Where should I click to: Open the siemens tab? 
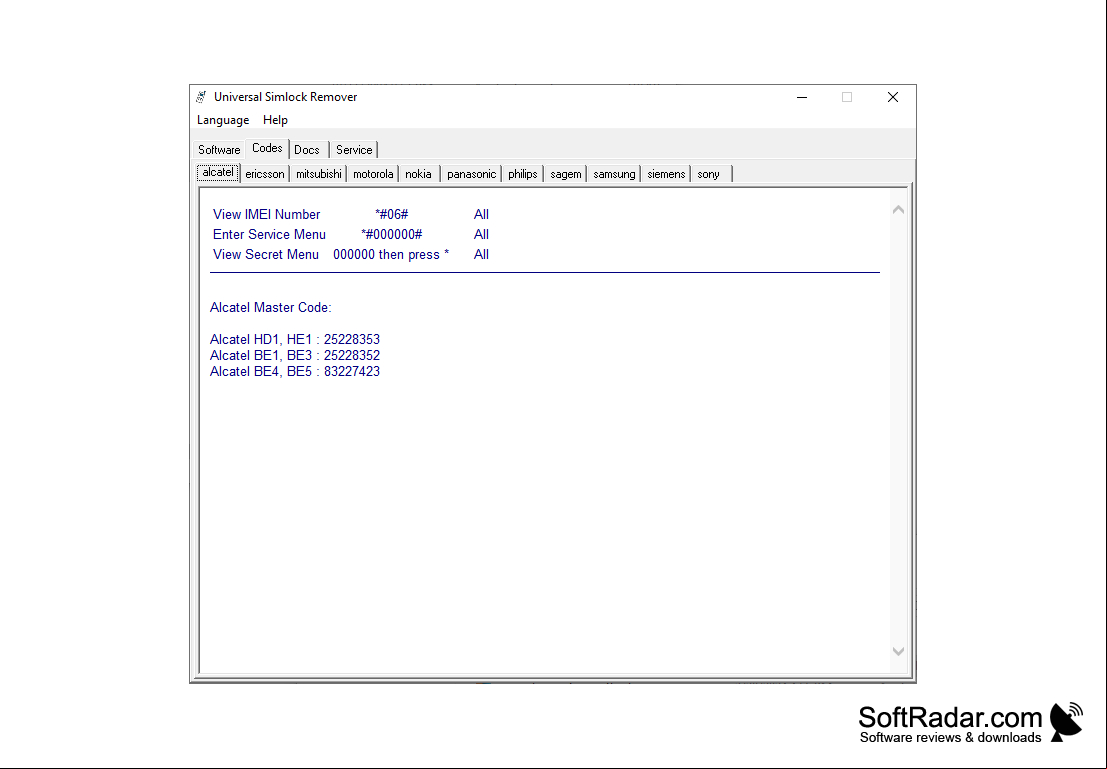666,174
